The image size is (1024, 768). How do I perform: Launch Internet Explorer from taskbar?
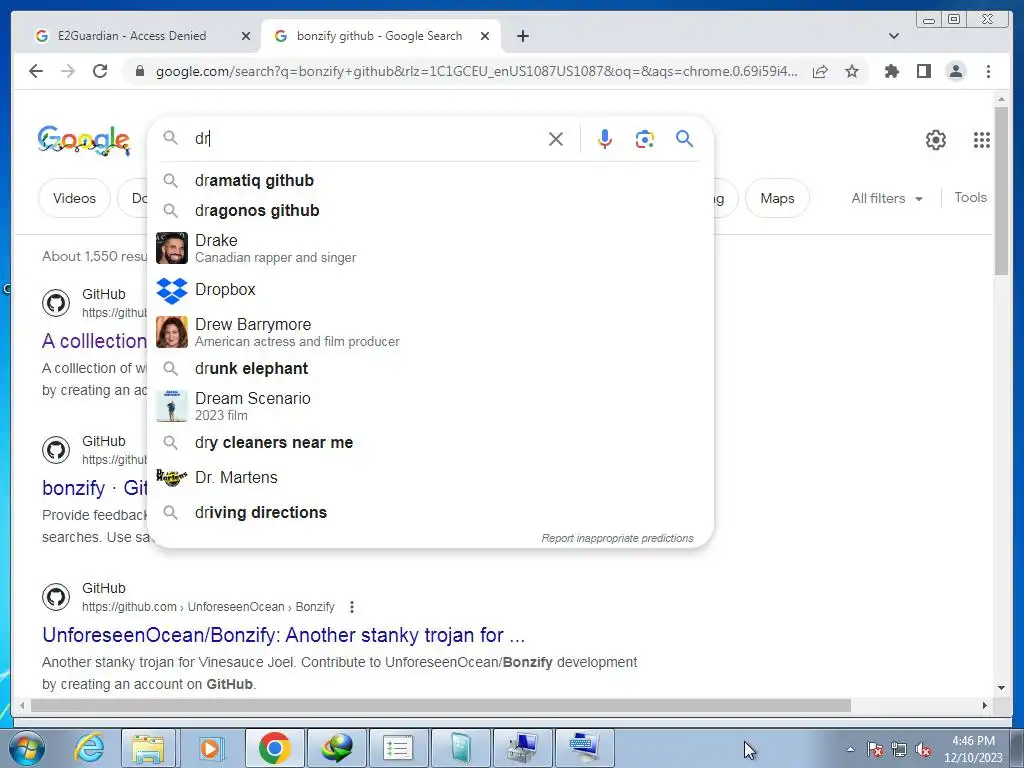[88, 748]
